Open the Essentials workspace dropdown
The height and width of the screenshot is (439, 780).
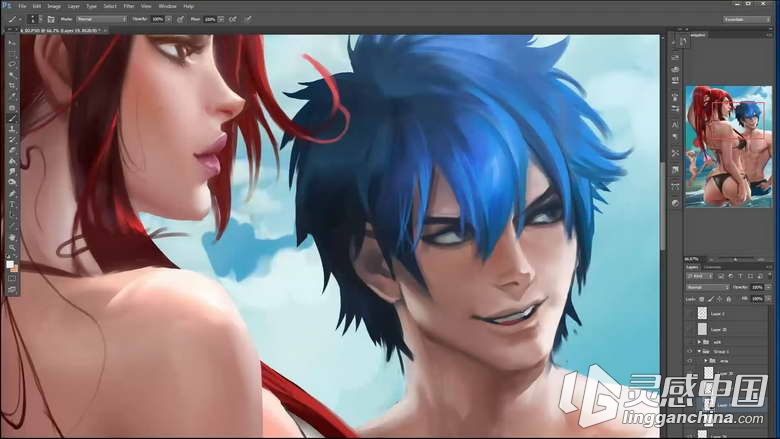pyautogui.click(x=747, y=19)
